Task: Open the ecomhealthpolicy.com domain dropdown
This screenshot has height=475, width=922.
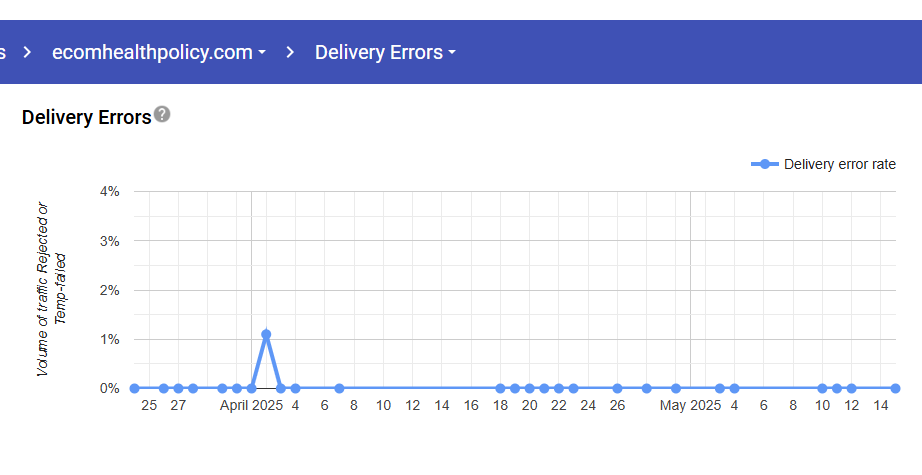Action: pos(159,52)
